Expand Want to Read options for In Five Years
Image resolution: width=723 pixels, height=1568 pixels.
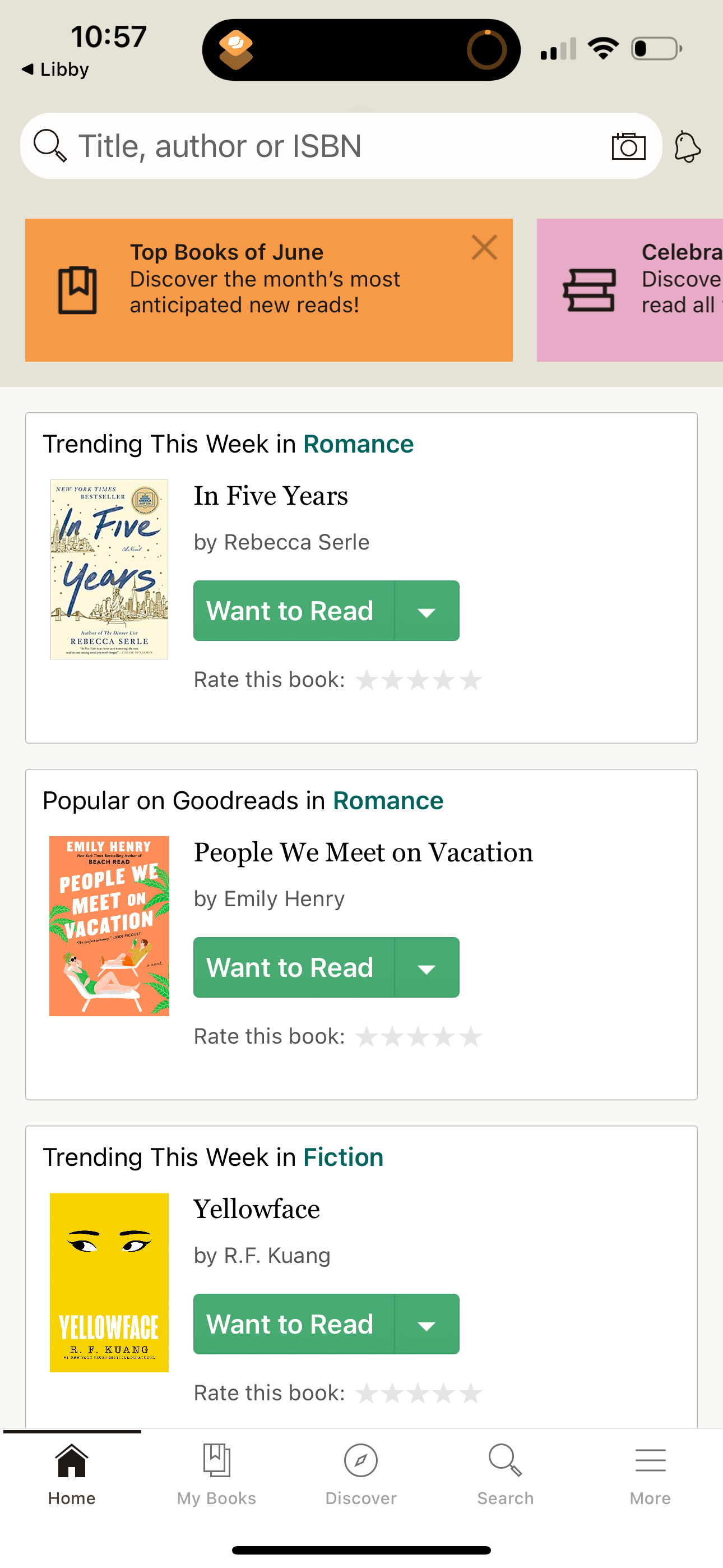(427, 611)
